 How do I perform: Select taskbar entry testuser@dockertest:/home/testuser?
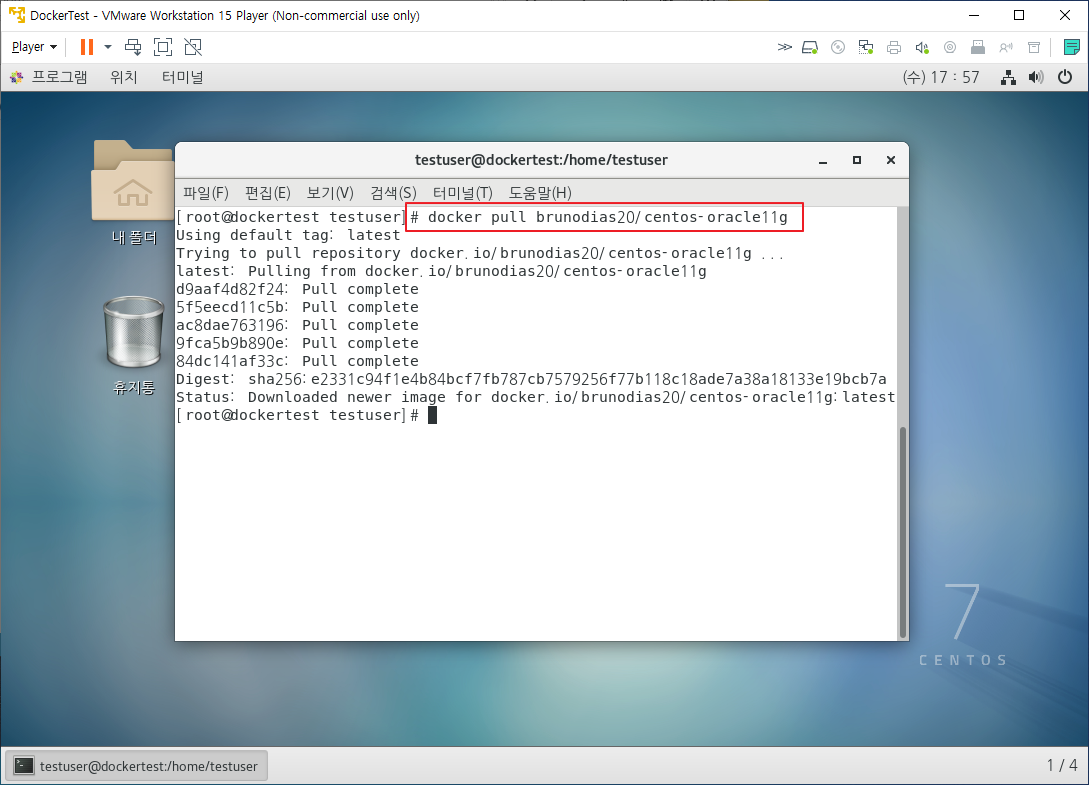(x=136, y=766)
